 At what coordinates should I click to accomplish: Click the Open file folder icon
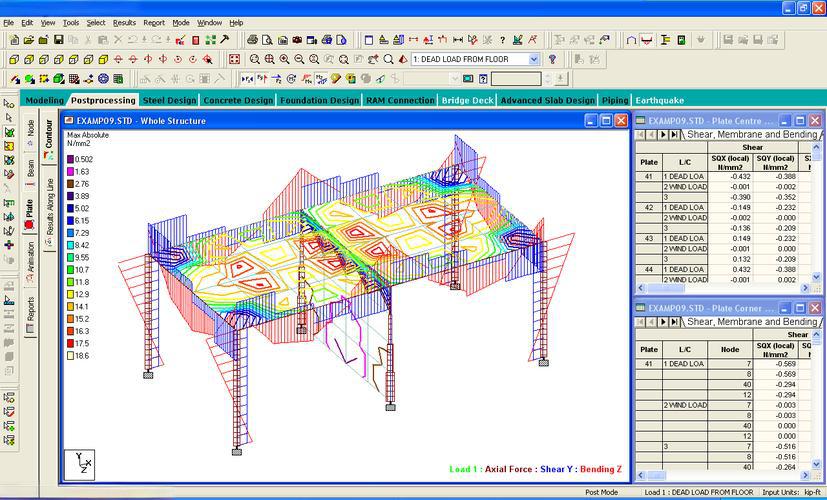(28, 40)
